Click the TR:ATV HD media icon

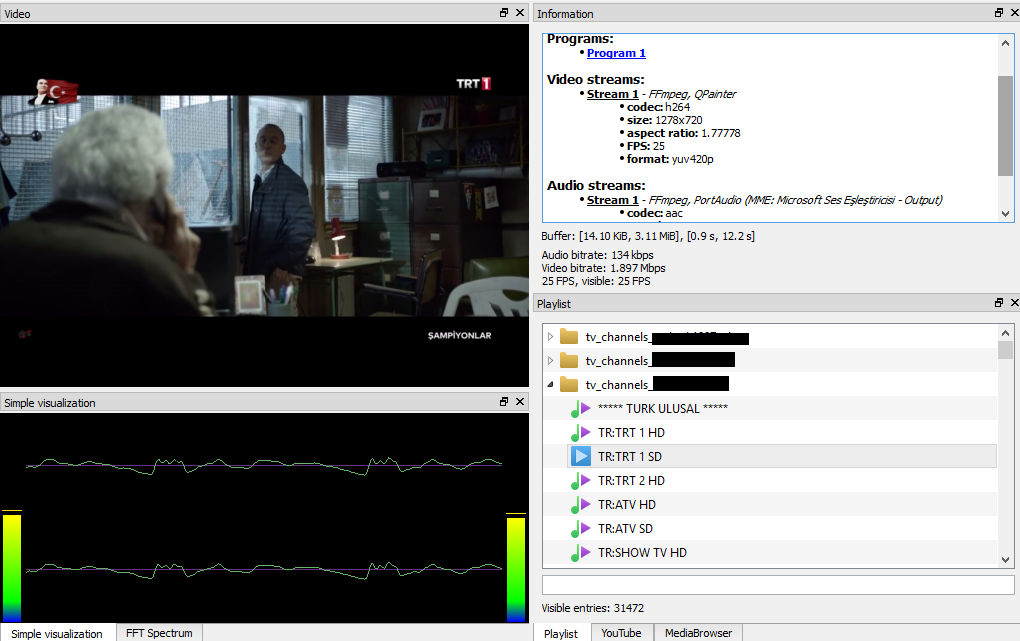point(580,505)
